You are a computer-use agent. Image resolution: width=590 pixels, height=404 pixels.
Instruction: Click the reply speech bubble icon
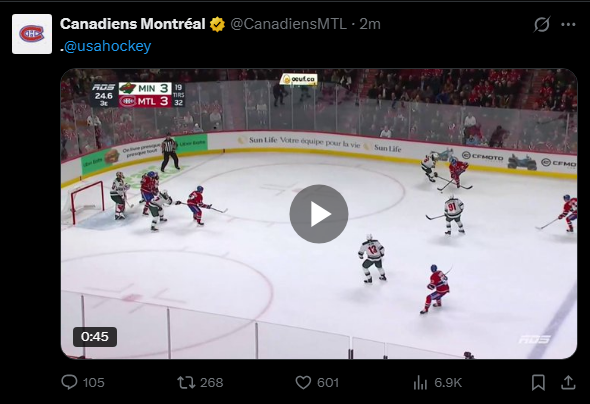pos(69,382)
